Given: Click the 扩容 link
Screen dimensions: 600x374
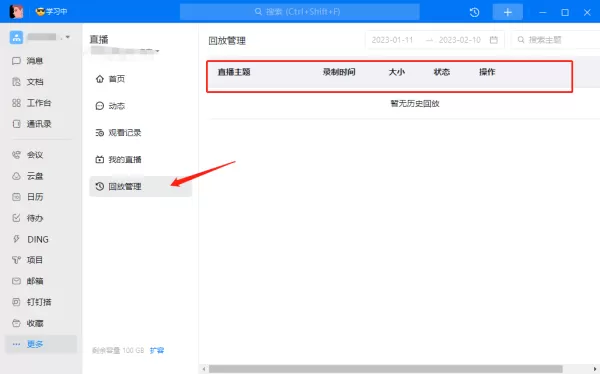Looking at the screenshot, I should pyautogui.click(x=157, y=350).
